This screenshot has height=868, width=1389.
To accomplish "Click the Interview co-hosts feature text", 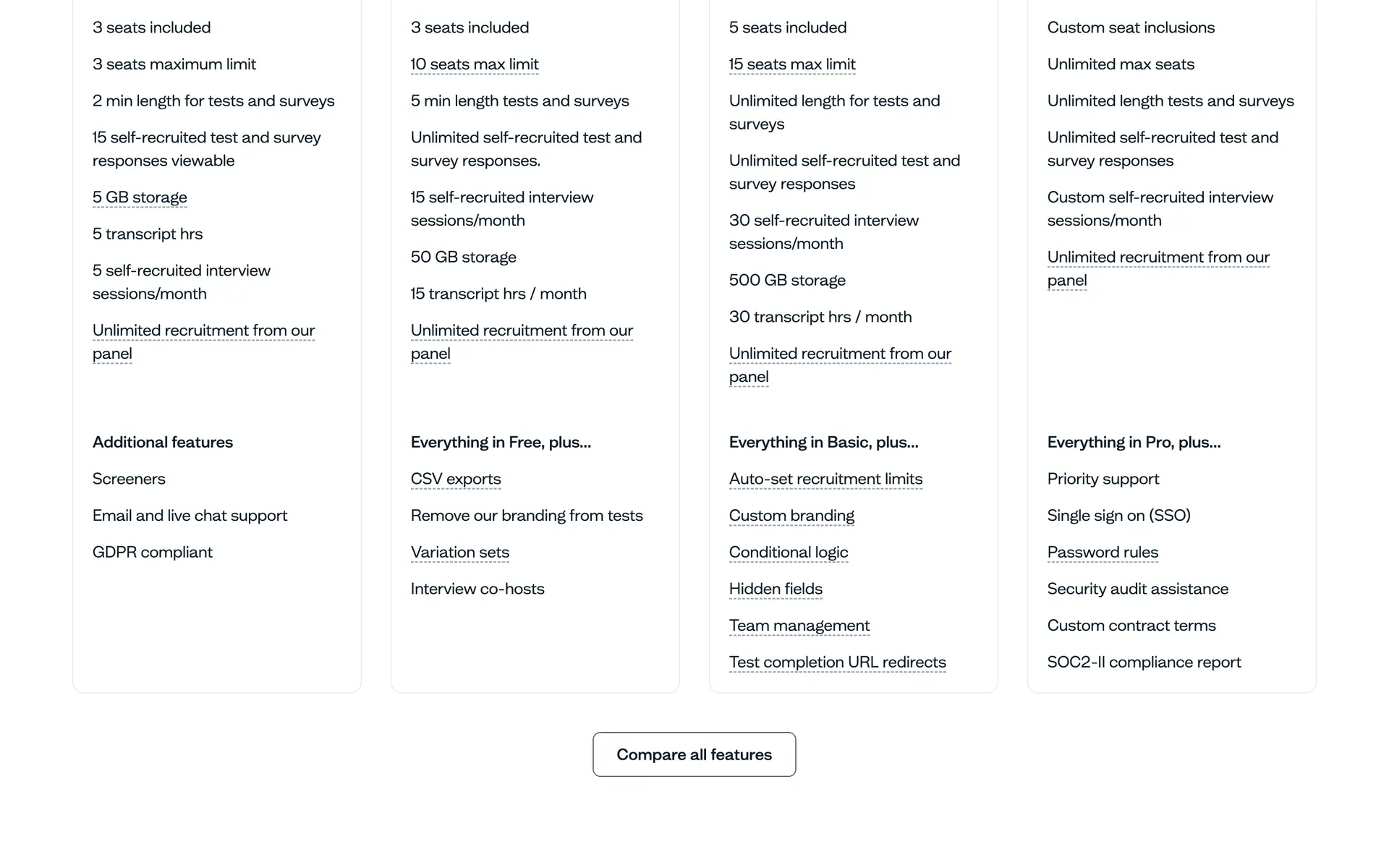I will click(477, 589).
